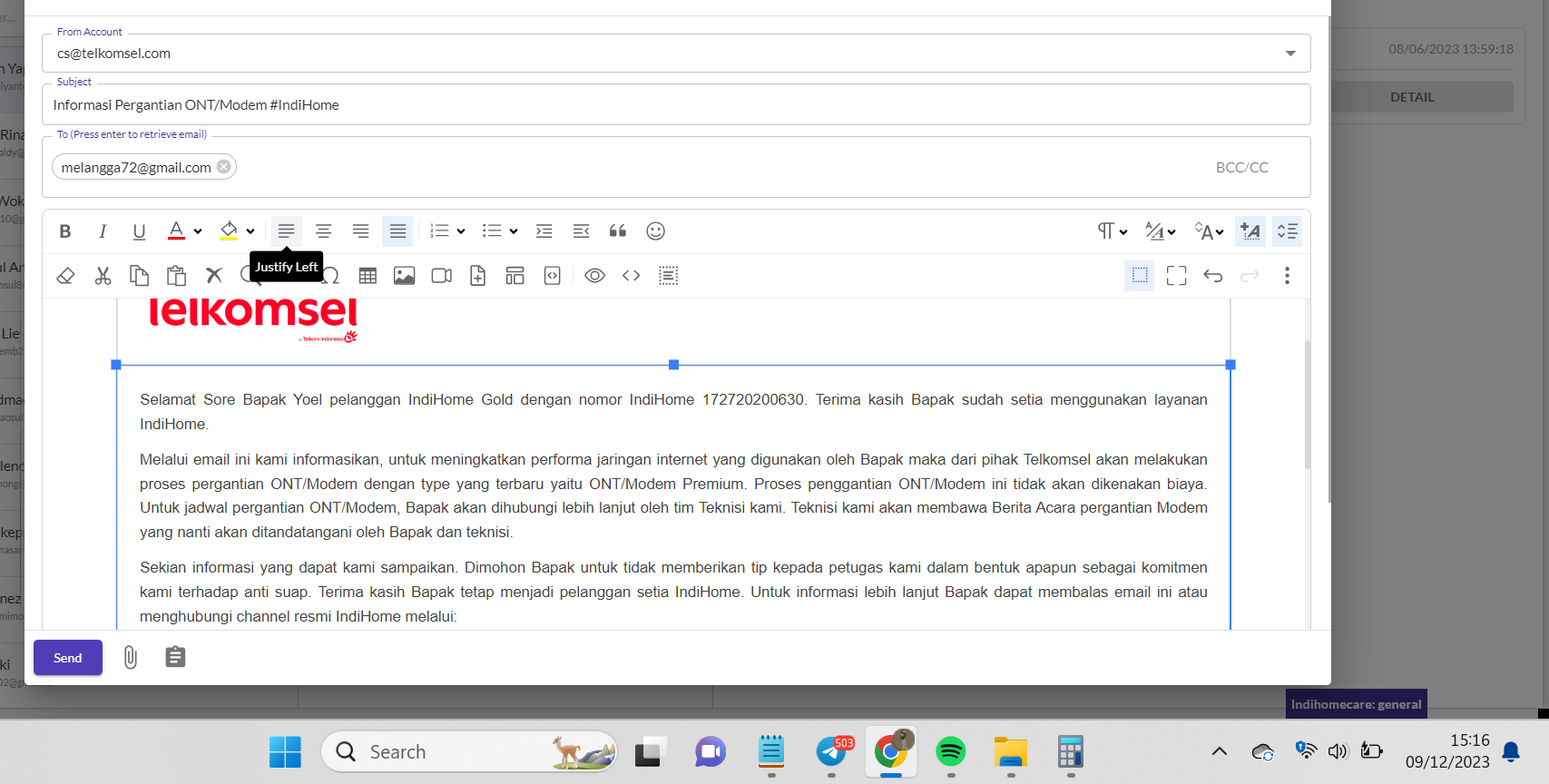Viewport: 1549px width, 784px height.
Task: Click the To recipients field
Action: click(676, 167)
